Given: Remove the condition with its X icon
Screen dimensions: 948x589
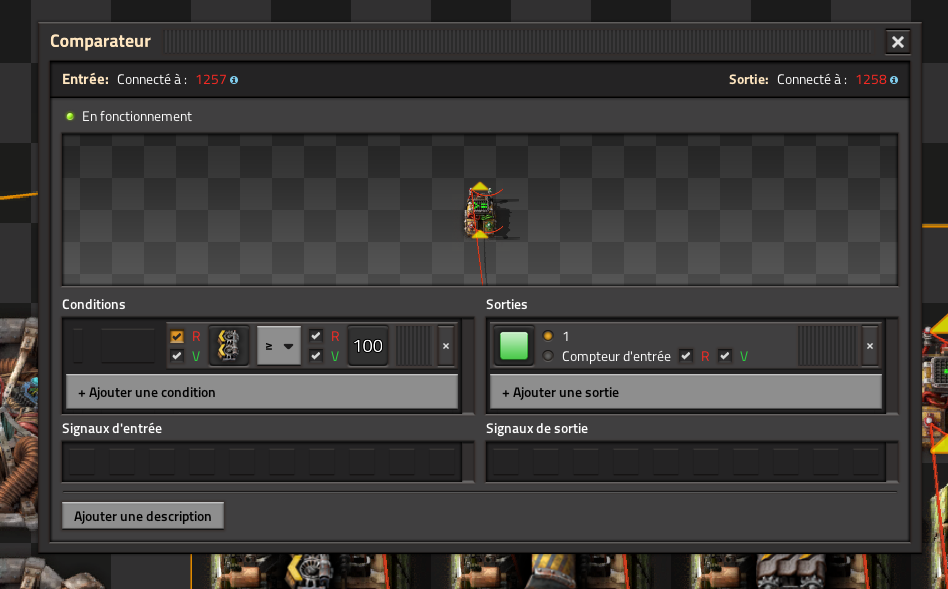Looking at the screenshot, I should pyautogui.click(x=446, y=346).
